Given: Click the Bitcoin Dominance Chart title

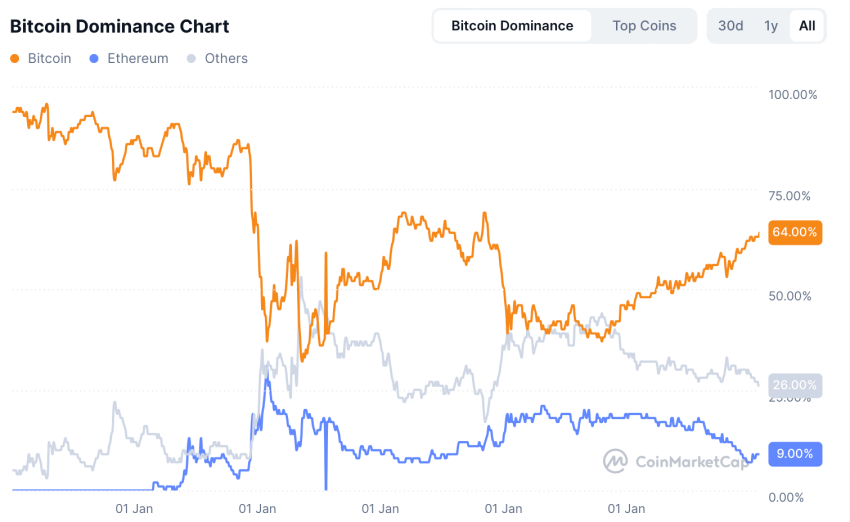Looking at the screenshot, I should 119,27.
